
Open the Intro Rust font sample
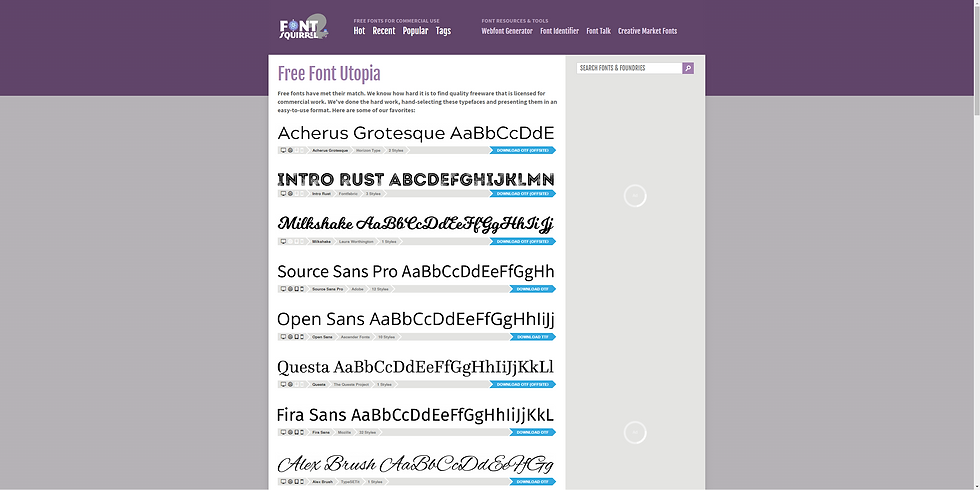(416, 179)
